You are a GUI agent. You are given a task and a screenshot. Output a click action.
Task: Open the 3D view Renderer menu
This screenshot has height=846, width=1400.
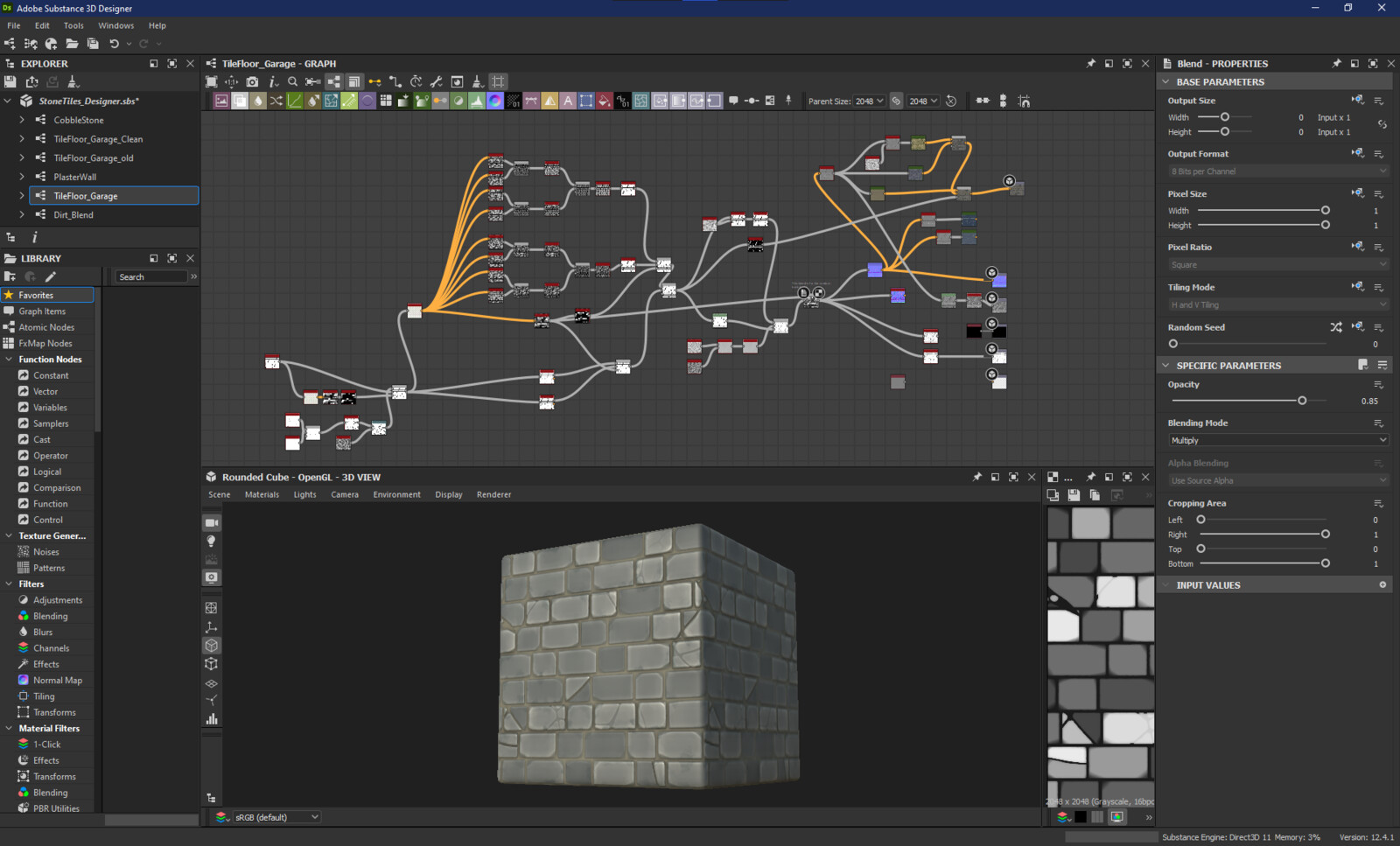tap(493, 494)
